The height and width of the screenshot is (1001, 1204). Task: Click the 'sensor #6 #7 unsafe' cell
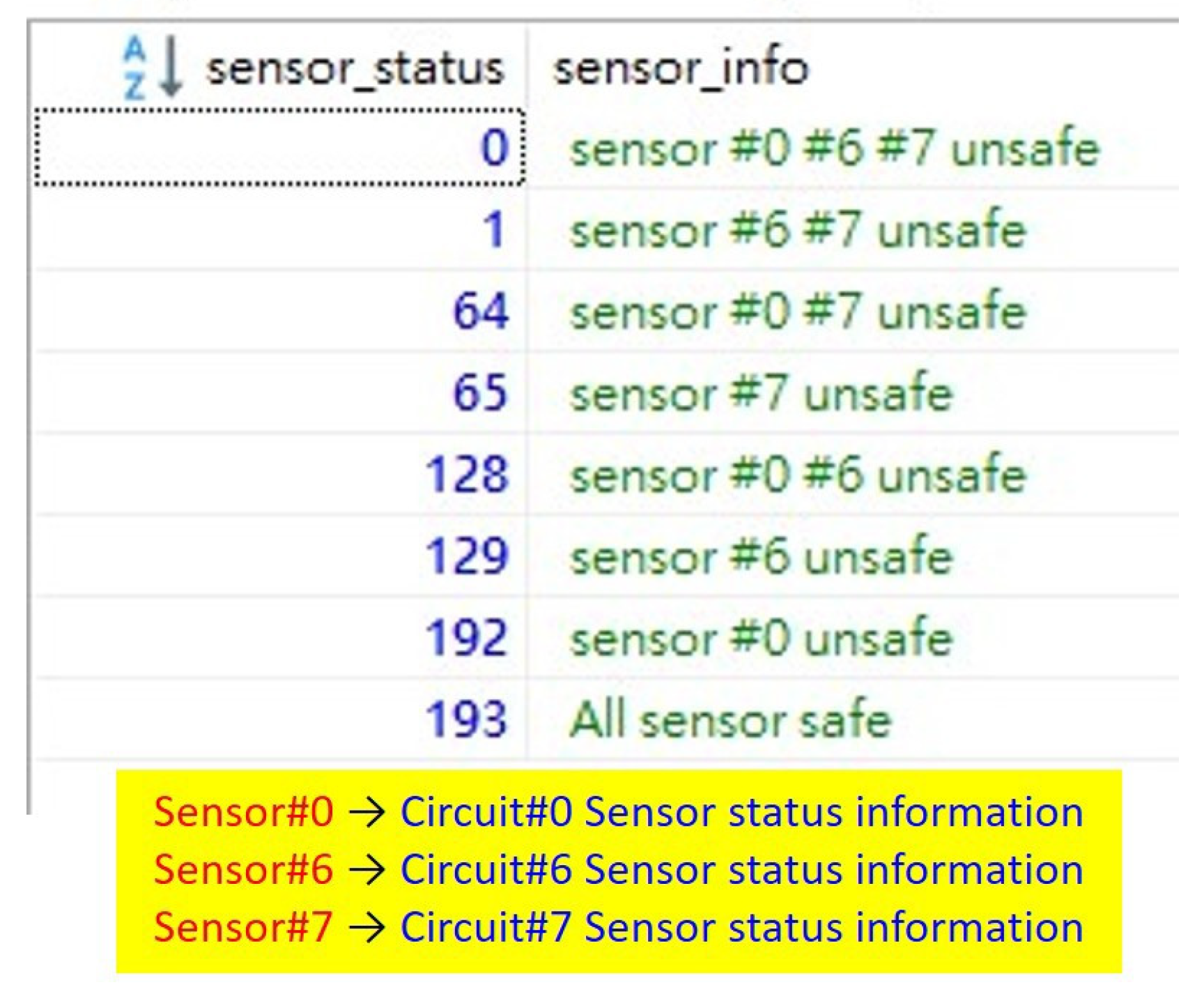(x=798, y=230)
